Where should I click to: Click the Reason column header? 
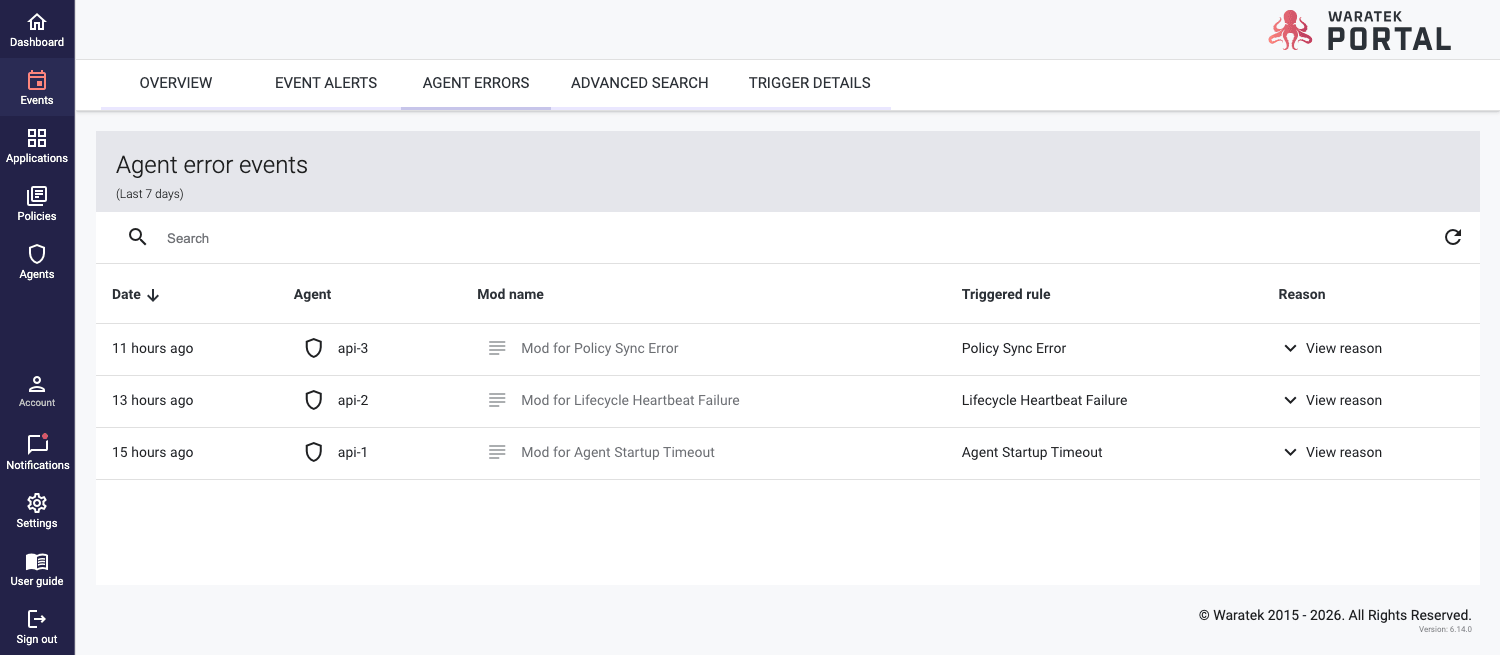[x=1302, y=294]
